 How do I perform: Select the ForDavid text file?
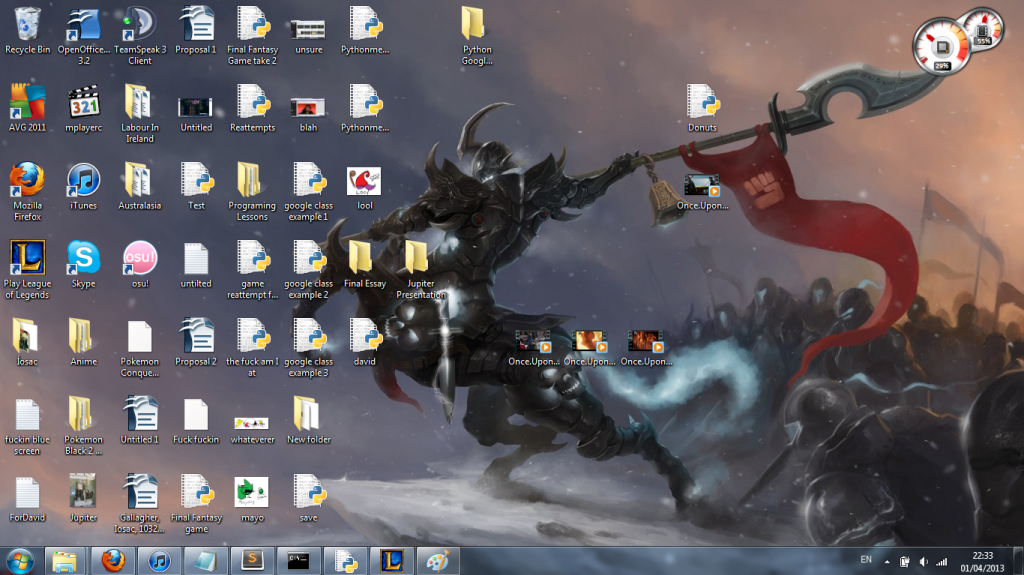pyautogui.click(x=27, y=493)
